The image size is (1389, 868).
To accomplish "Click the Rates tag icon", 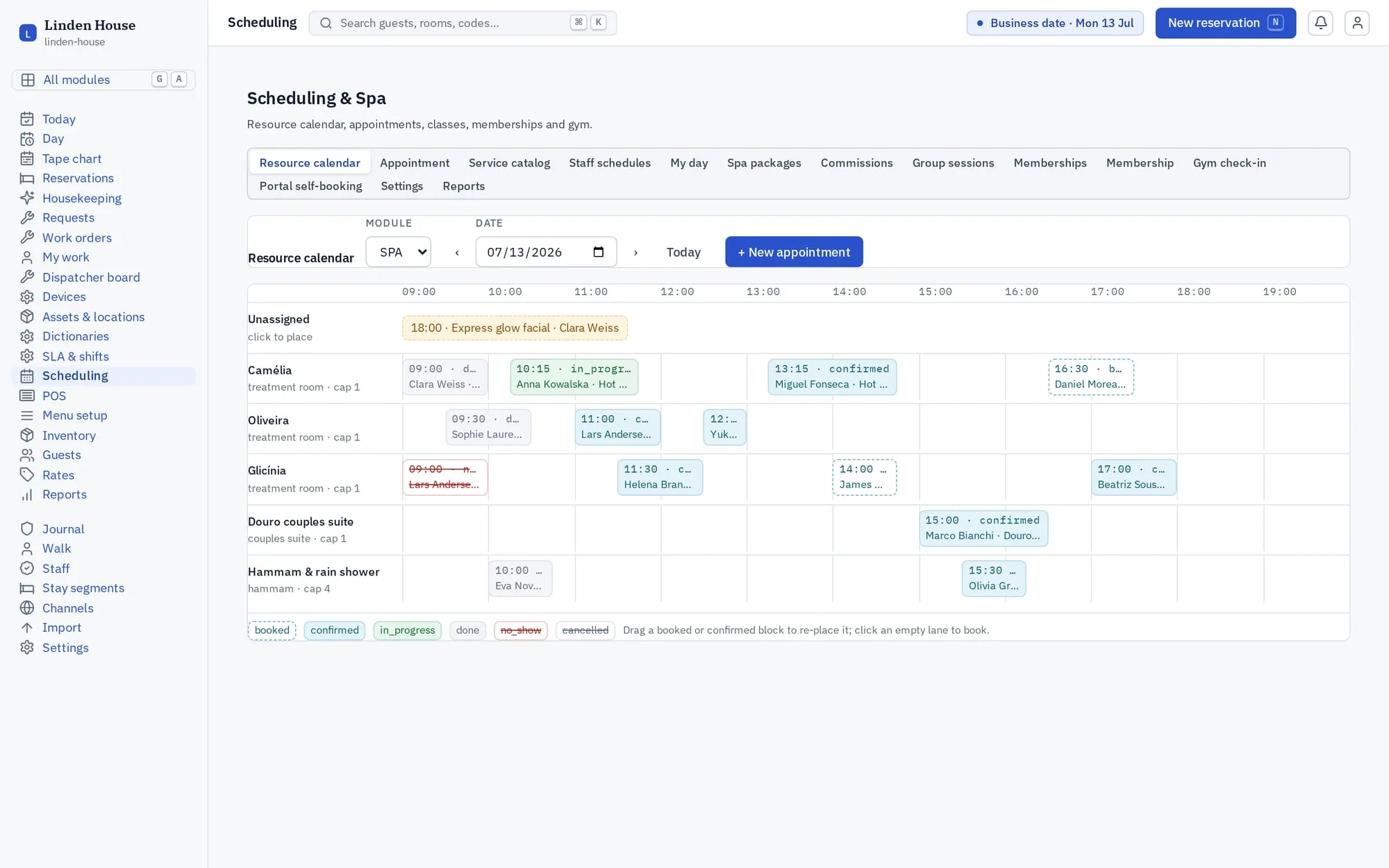I will [27, 475].
